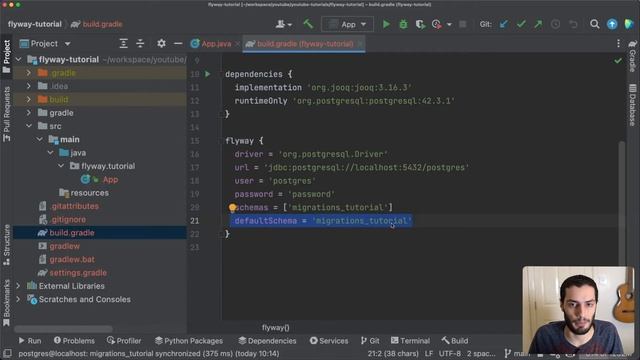Update project with Git blue arrow
640x360 pixels.
click(x=504, y=24)
